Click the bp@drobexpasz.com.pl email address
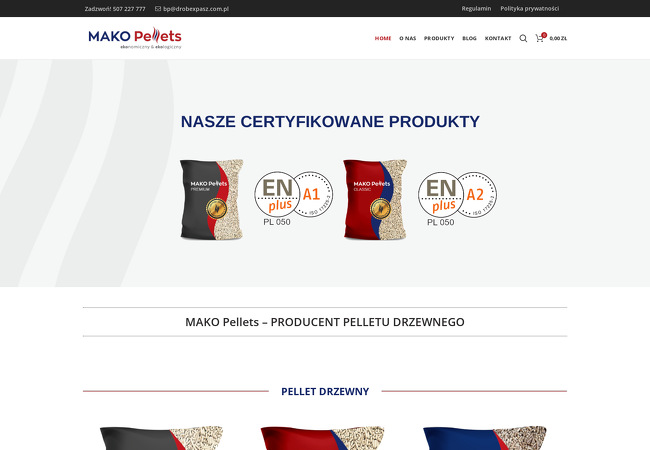650x450 pixels. coord(196,9)
